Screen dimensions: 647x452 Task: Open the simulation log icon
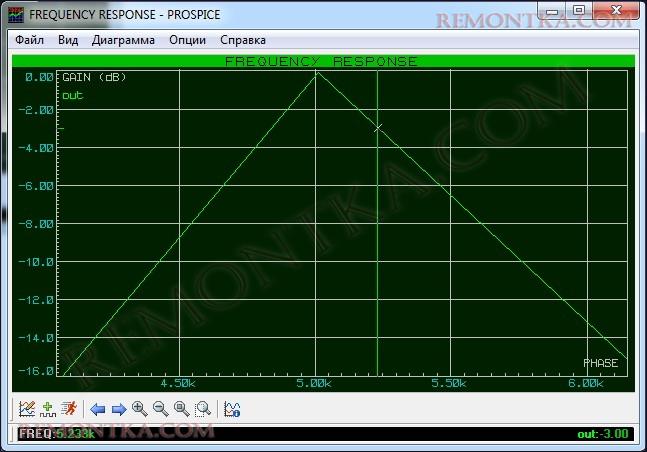tap(232, 408)
